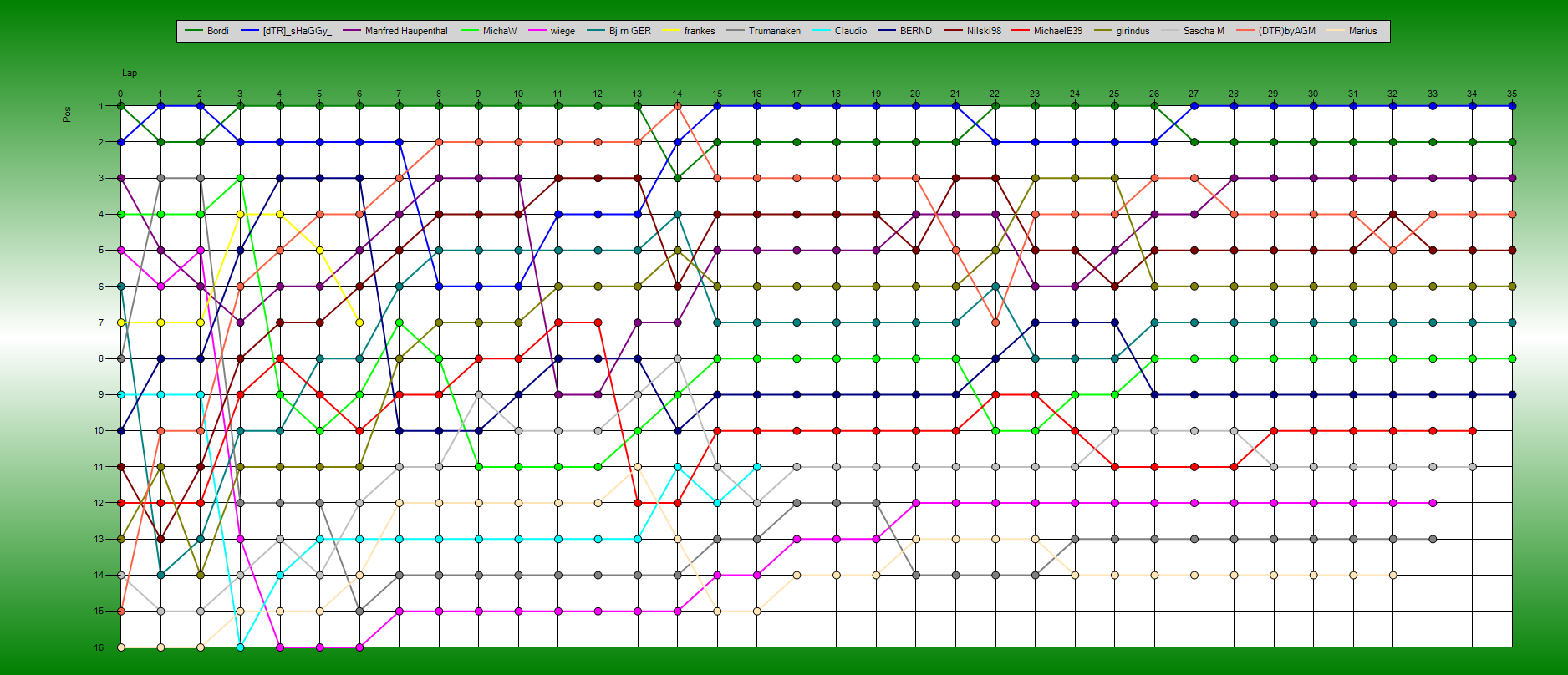Click orange marker at lap 14, position 1
1568x675 pixels.
pos(677,106)
